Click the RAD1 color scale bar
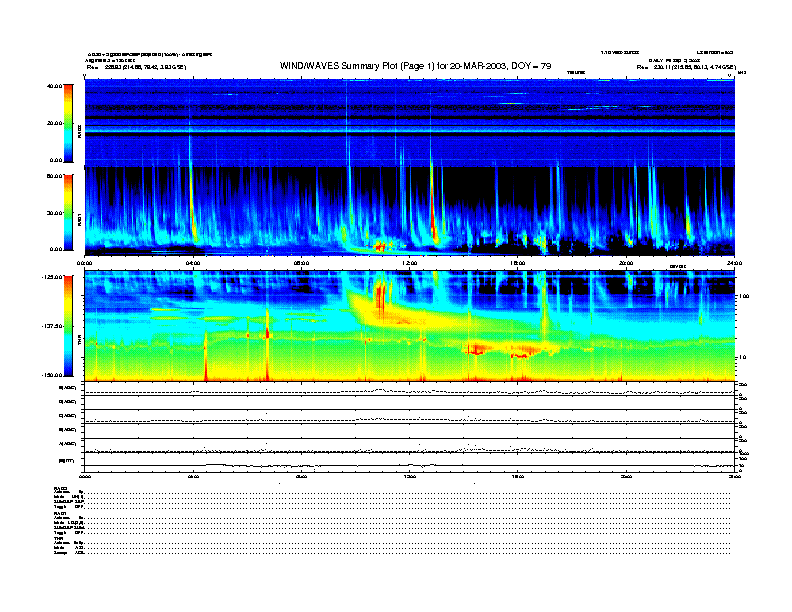 [x=68, y=212]
